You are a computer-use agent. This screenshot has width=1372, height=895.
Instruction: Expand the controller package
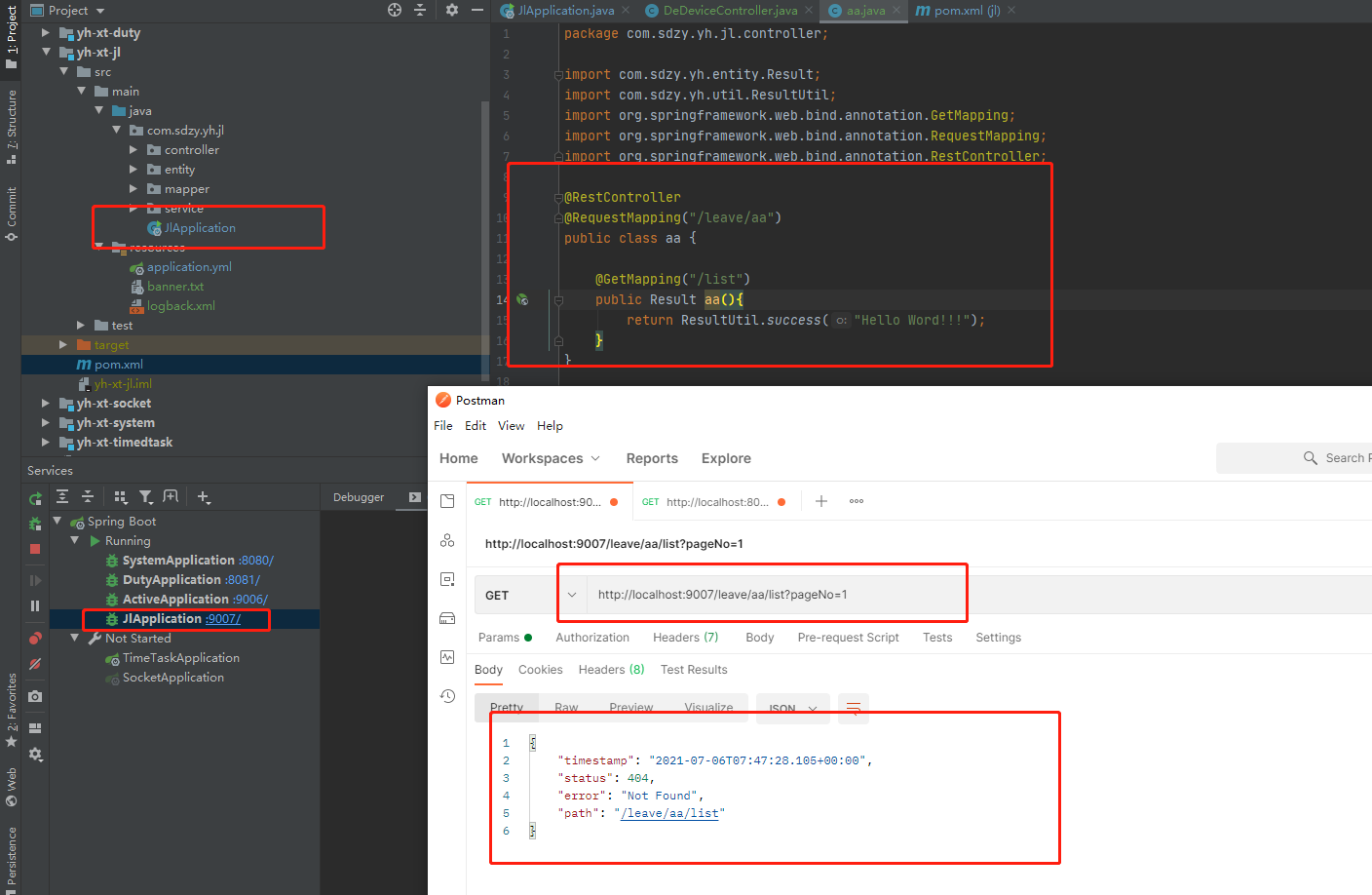[x=133, y=149]
